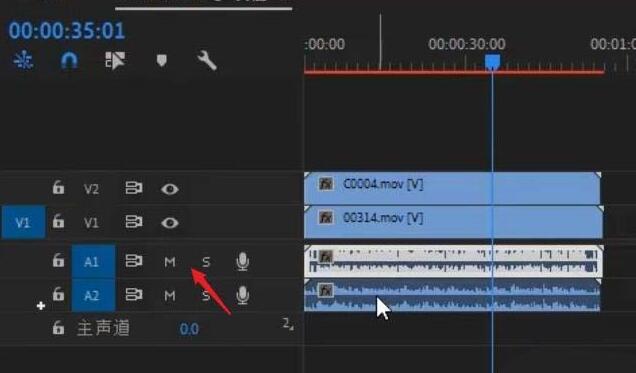Open timeline wrench display settings
636x373 pixels.
pos(207,61)
